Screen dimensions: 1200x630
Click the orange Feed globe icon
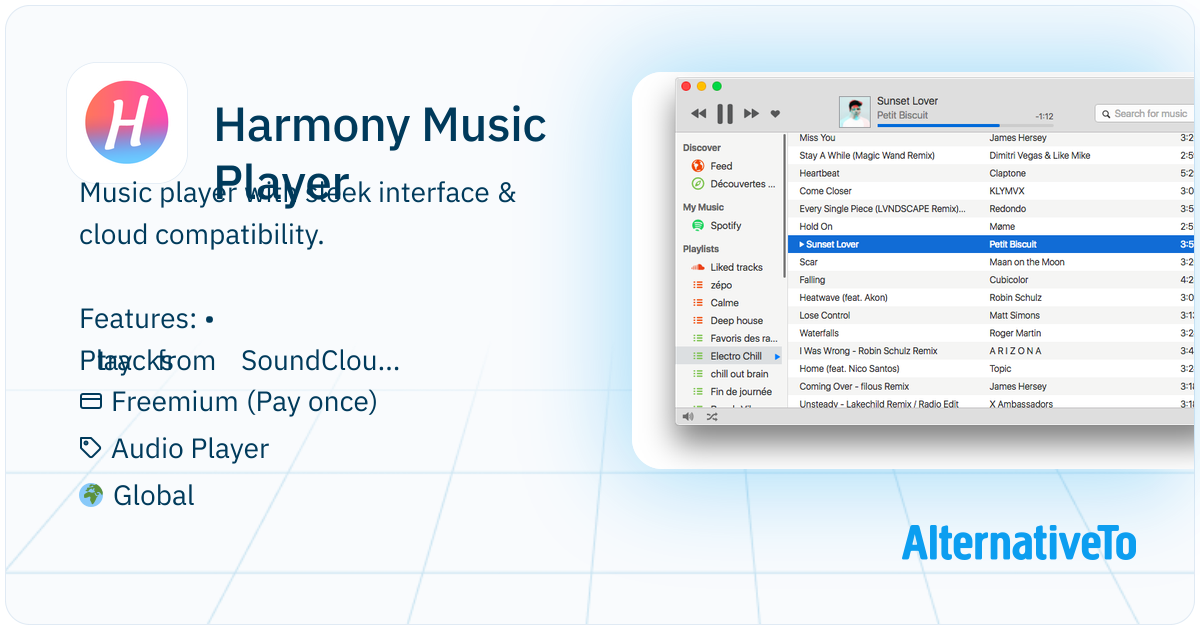point(698,166)
